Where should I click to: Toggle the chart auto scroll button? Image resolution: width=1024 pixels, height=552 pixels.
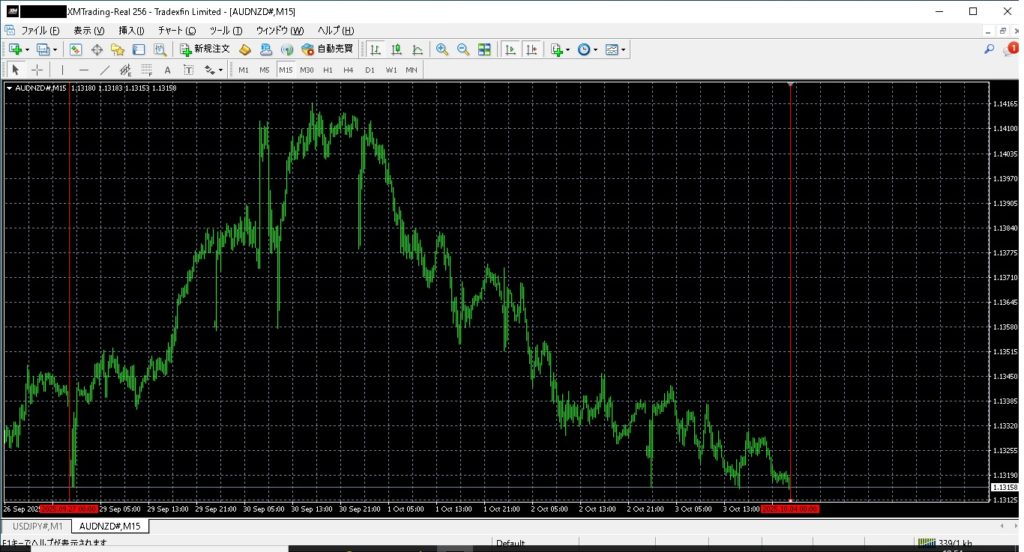click(510, 49)
